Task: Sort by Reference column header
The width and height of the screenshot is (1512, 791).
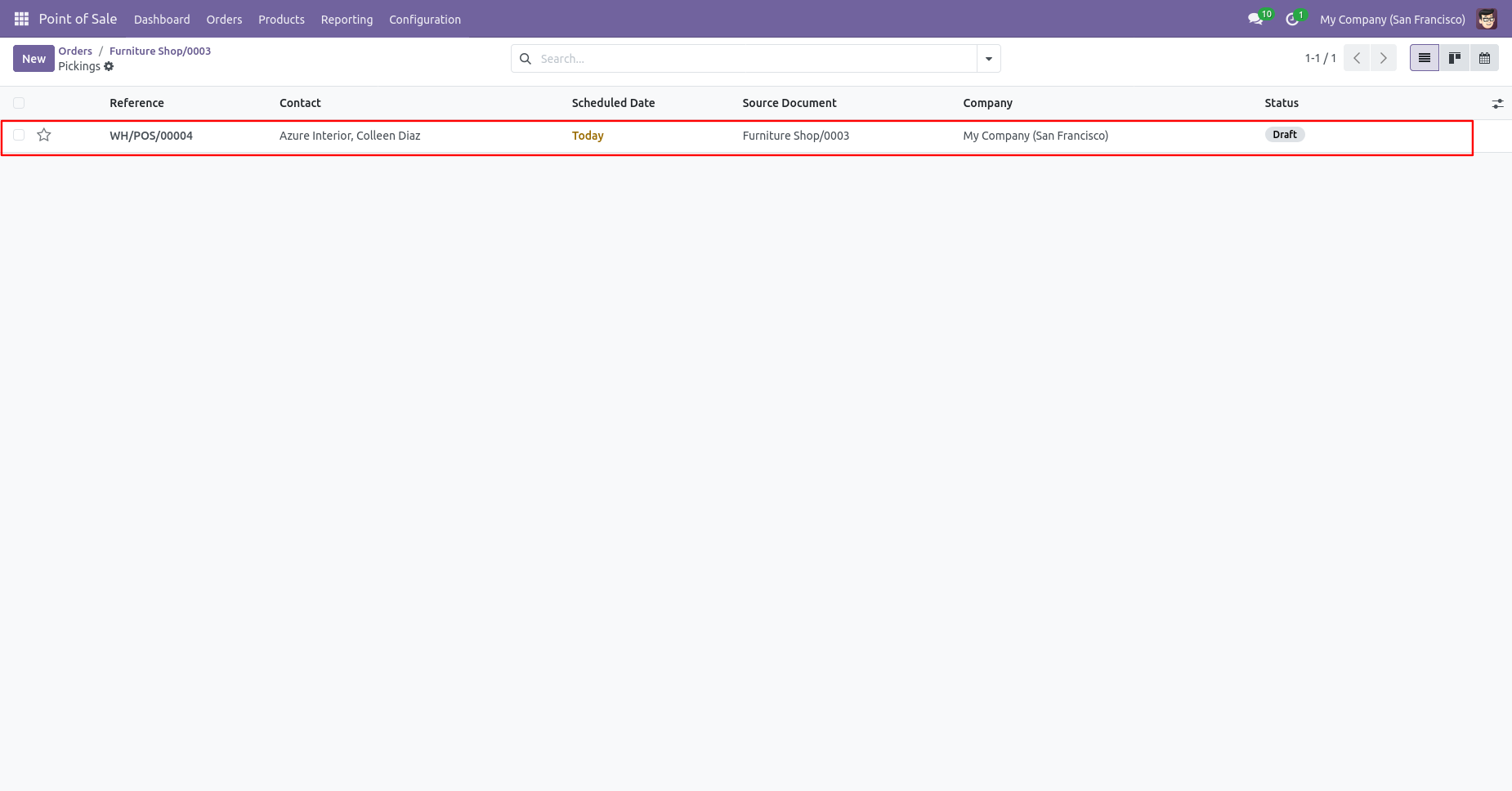Action: [136, 103]
